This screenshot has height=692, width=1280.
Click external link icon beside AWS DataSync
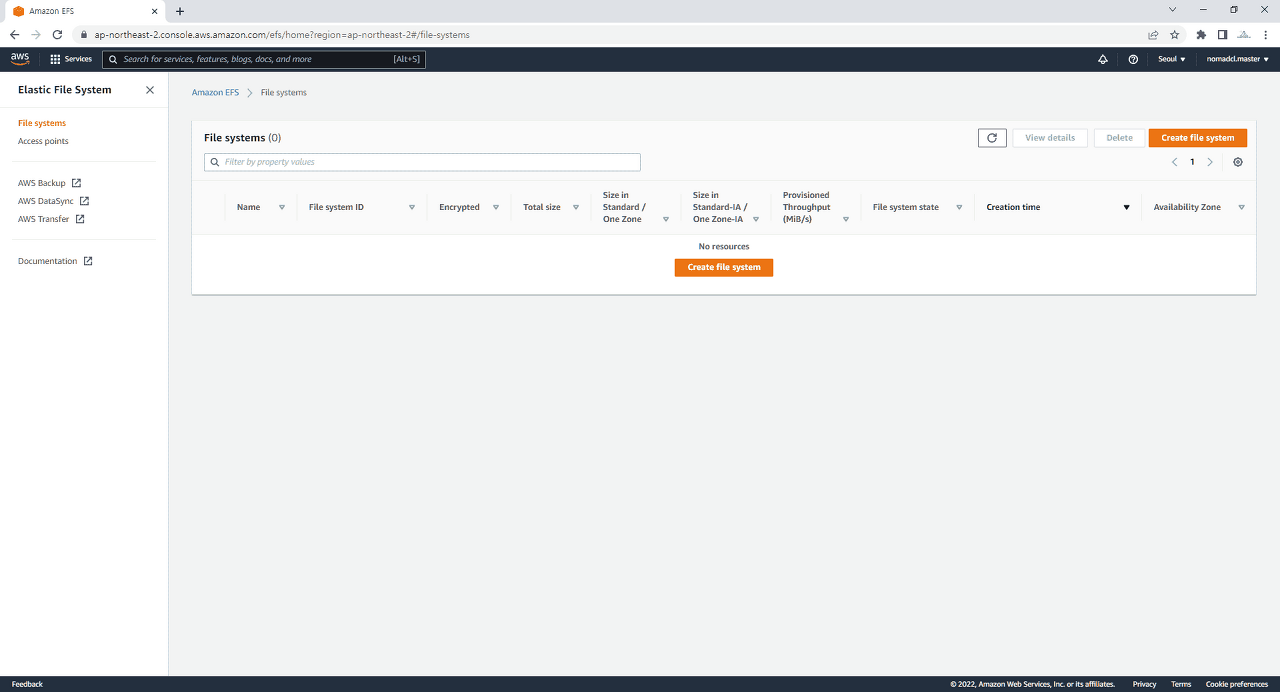pos(85,201)
